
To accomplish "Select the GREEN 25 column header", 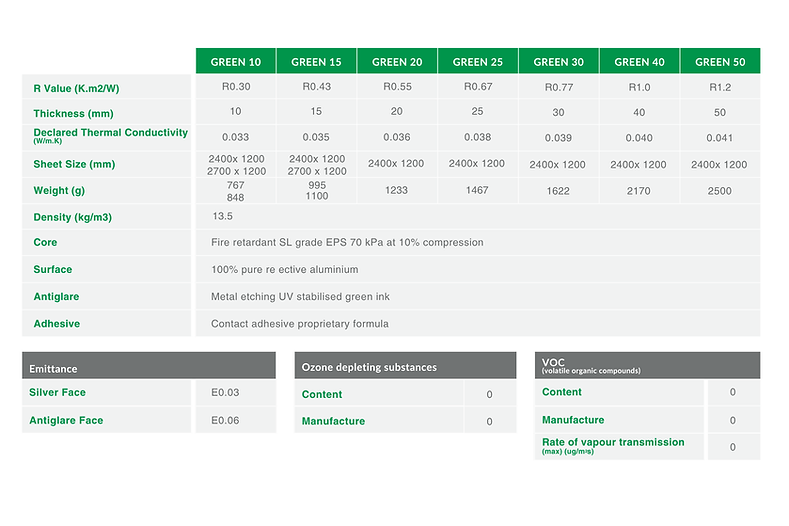I will click(x=478, y=62).
